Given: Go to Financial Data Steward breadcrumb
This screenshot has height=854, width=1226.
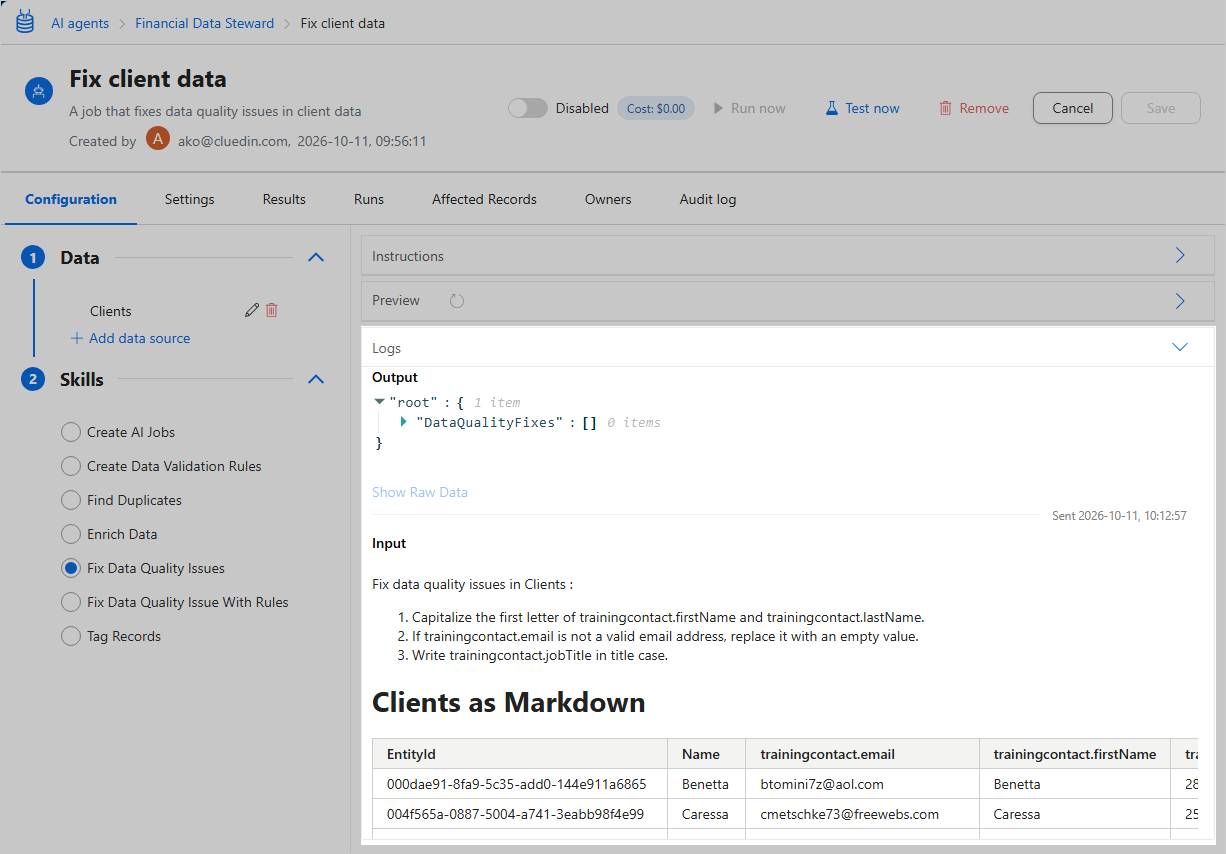Looking at the screenshot, I should pyautogui.click(x=204, y=23).
